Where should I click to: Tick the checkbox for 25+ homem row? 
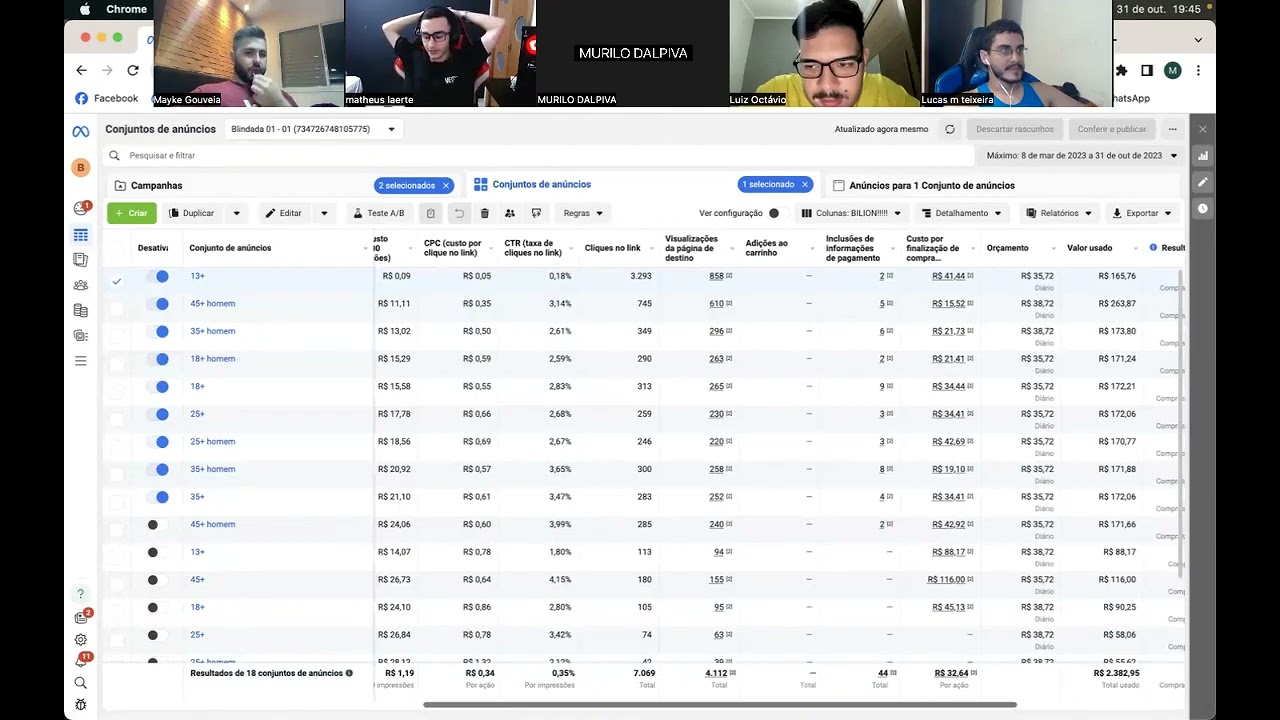(117, 446)
